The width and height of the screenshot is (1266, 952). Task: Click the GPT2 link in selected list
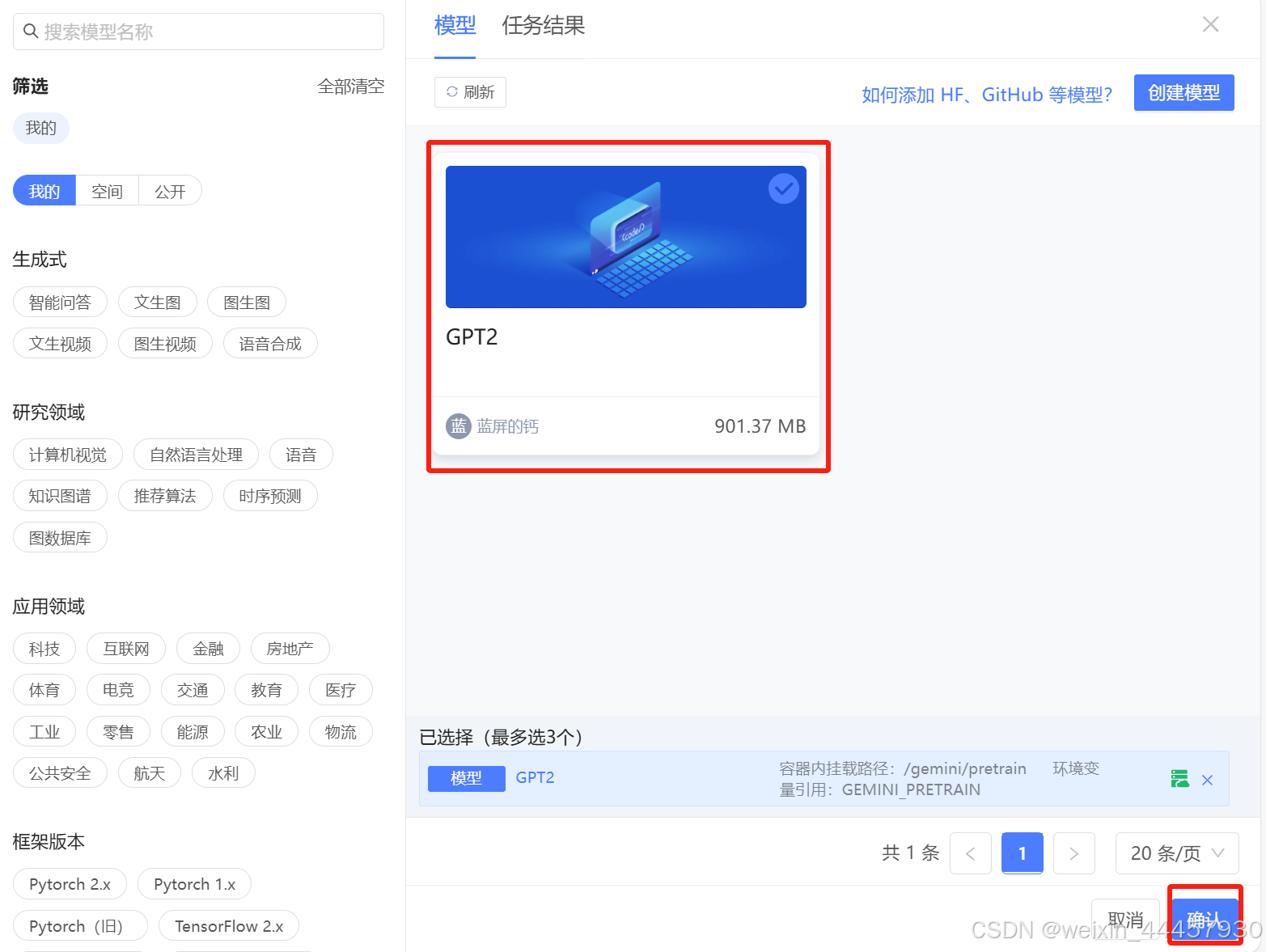point(535,777)
